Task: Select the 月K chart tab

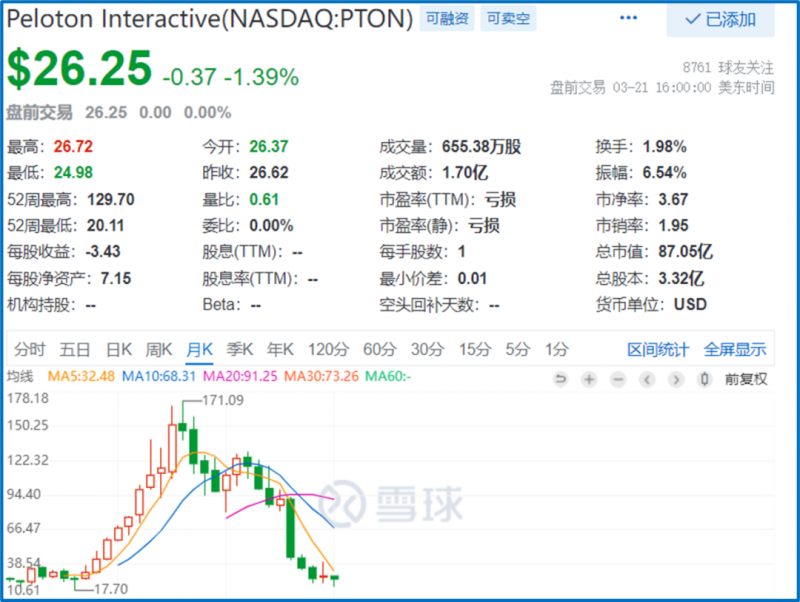Action: tap(199, 349)
